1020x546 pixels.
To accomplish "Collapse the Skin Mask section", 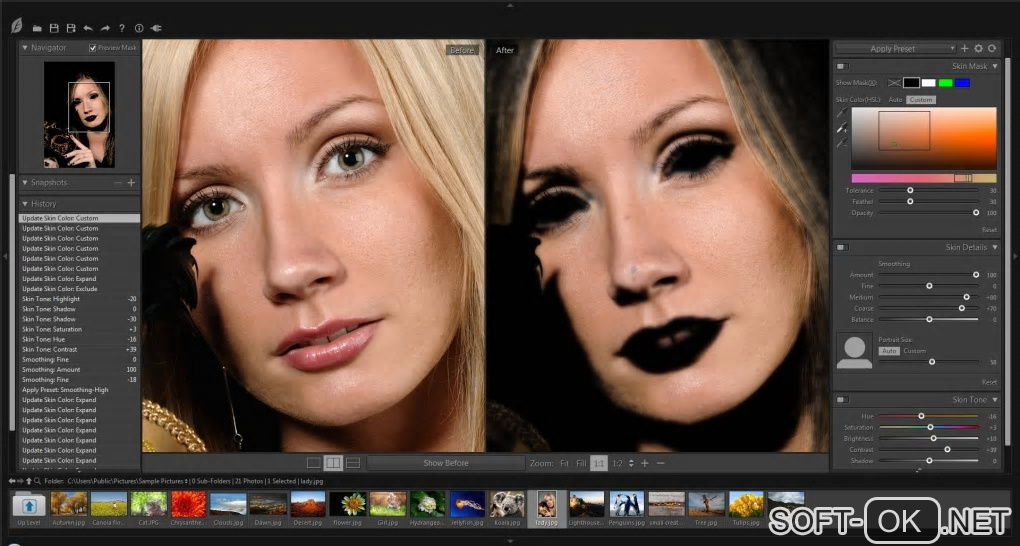I will click(995, 66).
